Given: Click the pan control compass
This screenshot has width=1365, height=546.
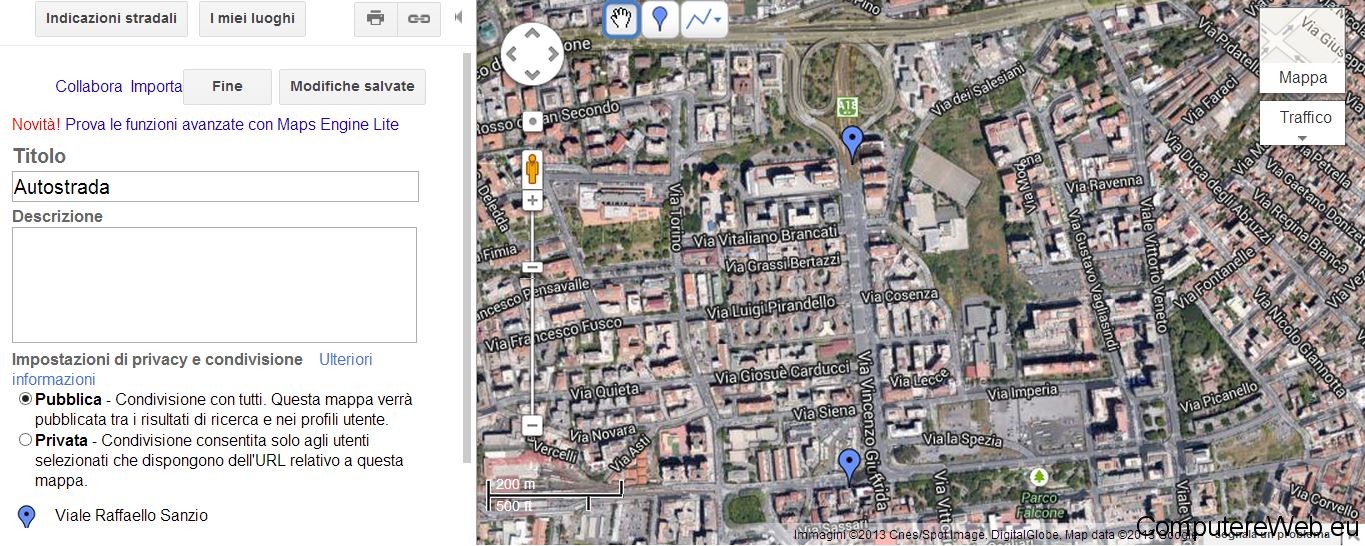Looking at the screenshot, I should tap(532, 53).
